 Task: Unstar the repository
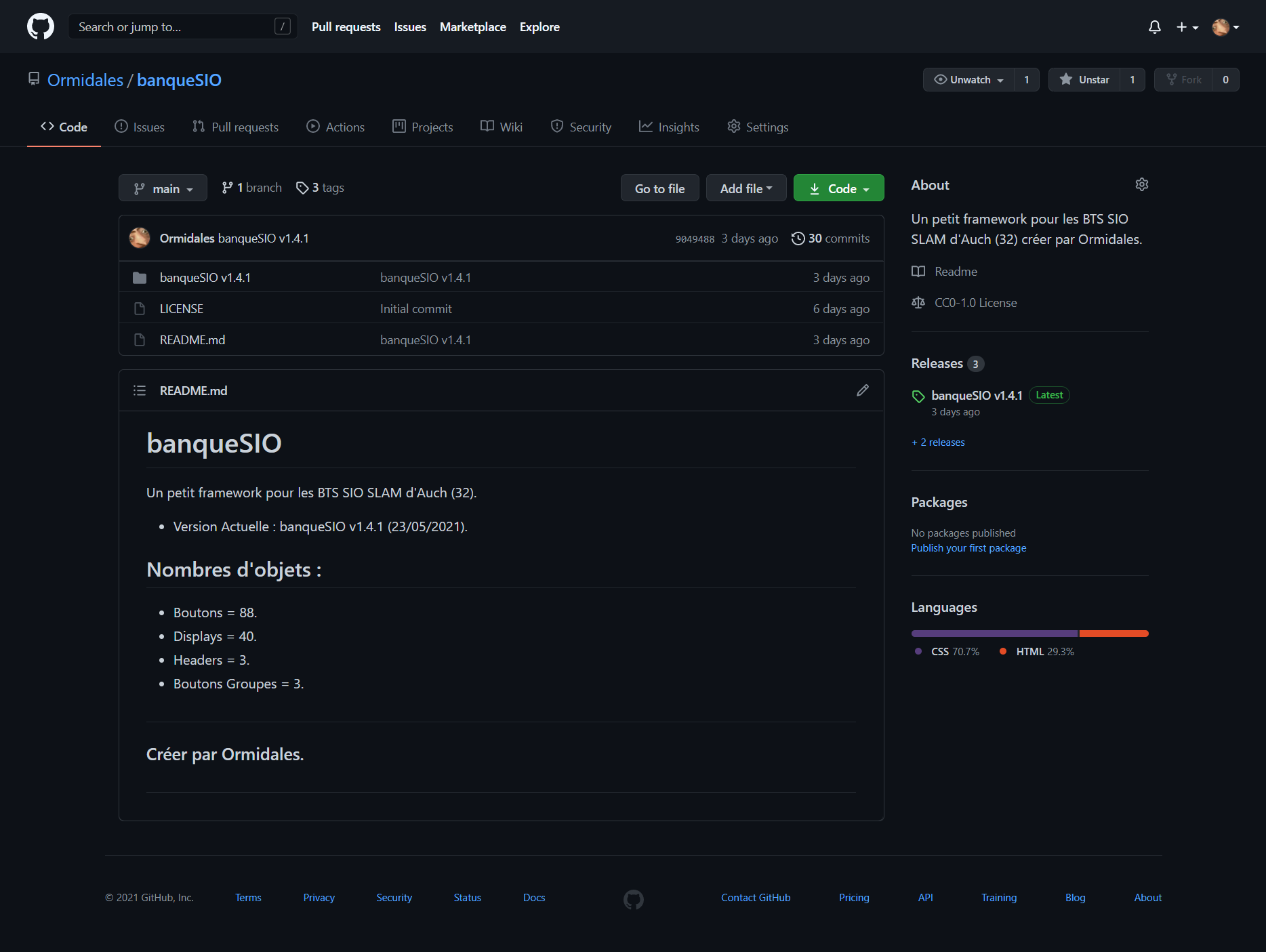click(1084, 80)
